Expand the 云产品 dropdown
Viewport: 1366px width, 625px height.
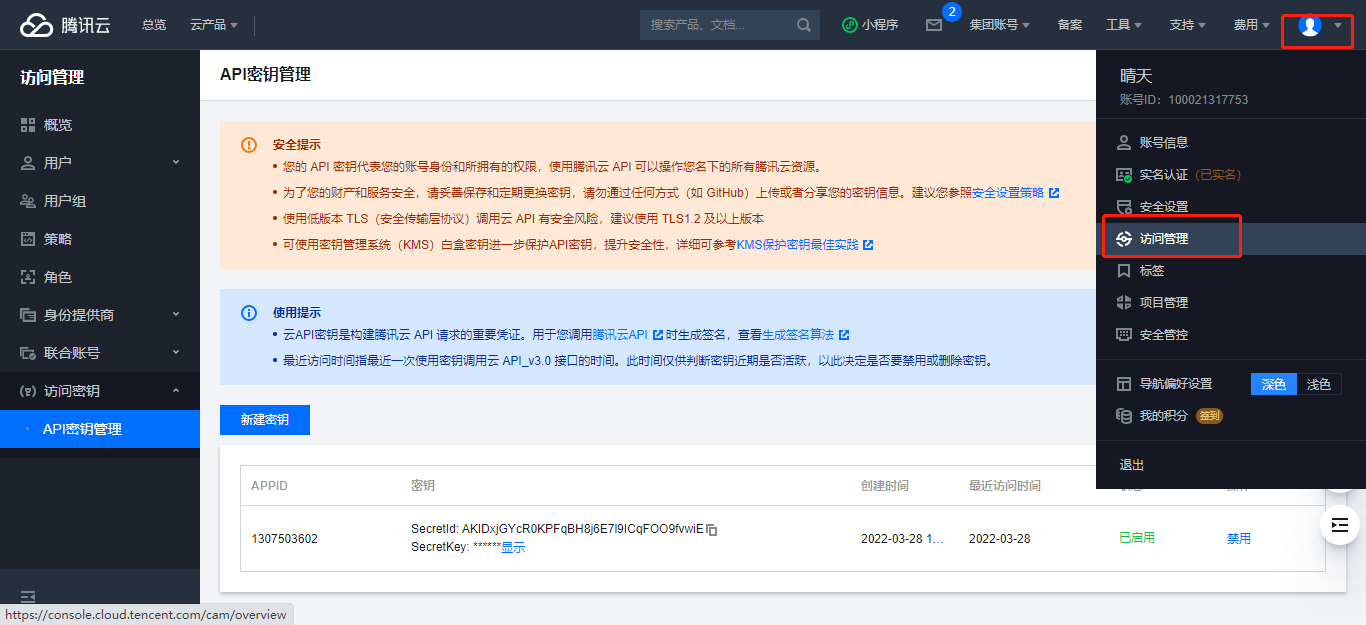tap(213, 25)
